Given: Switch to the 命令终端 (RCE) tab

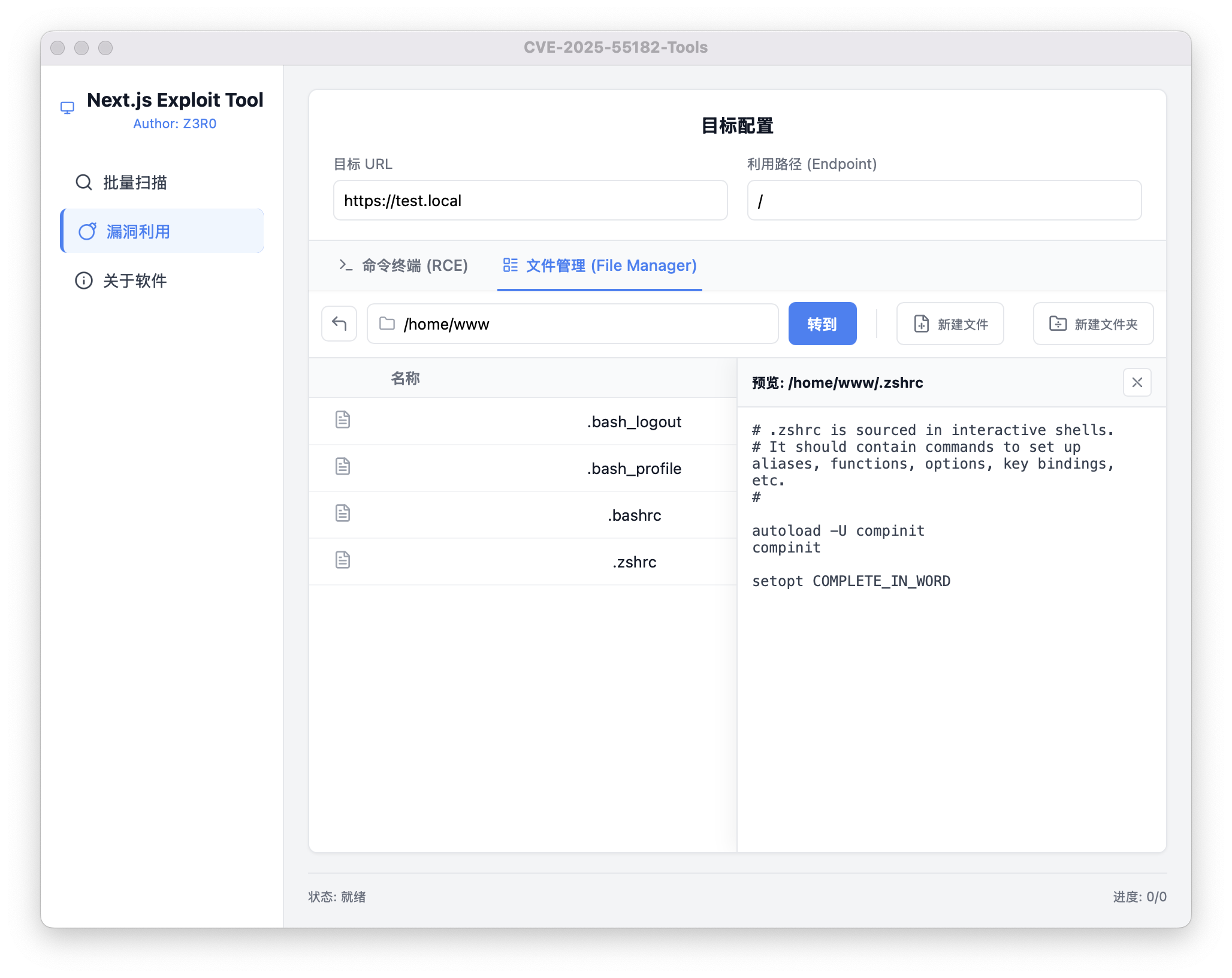Looking at the screenshot, I should point(403,265).
